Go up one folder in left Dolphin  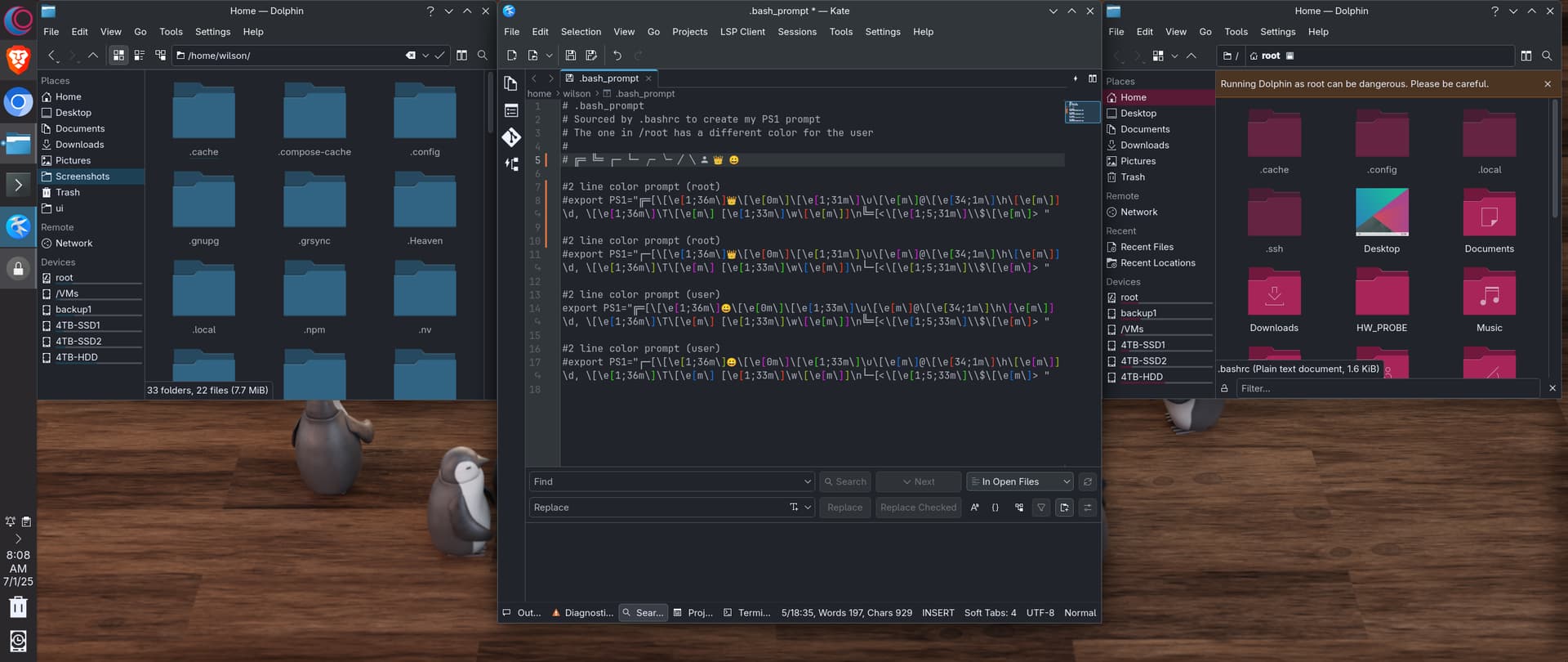(93, 56)
